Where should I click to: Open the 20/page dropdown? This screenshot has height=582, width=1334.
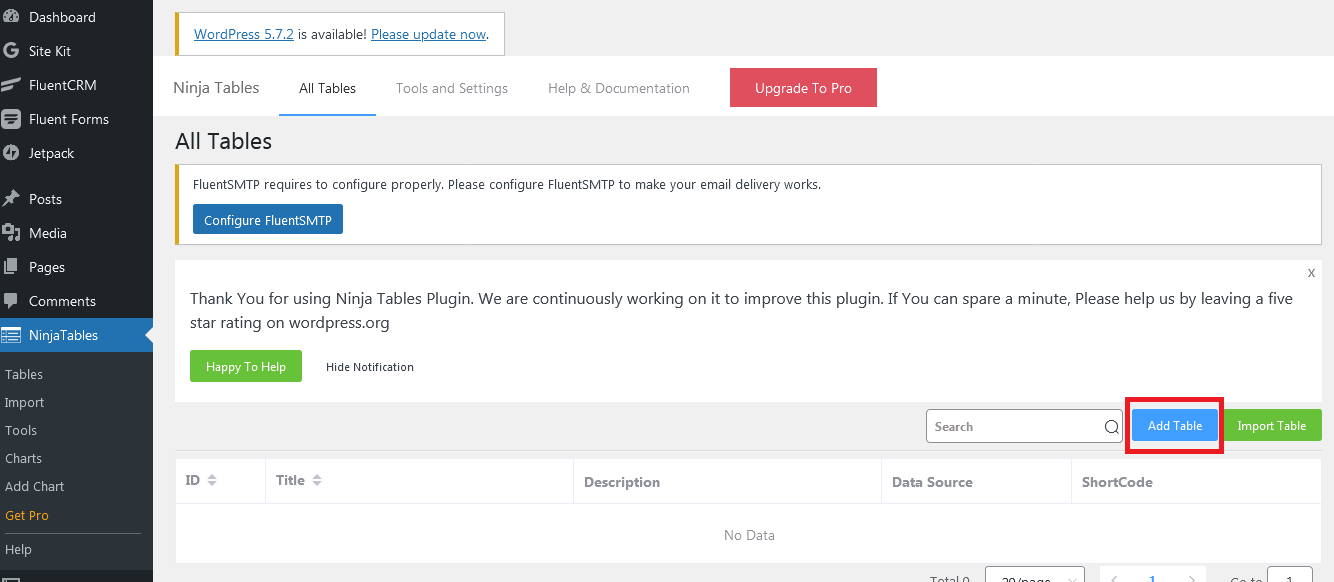click(x=1035, y=578)
